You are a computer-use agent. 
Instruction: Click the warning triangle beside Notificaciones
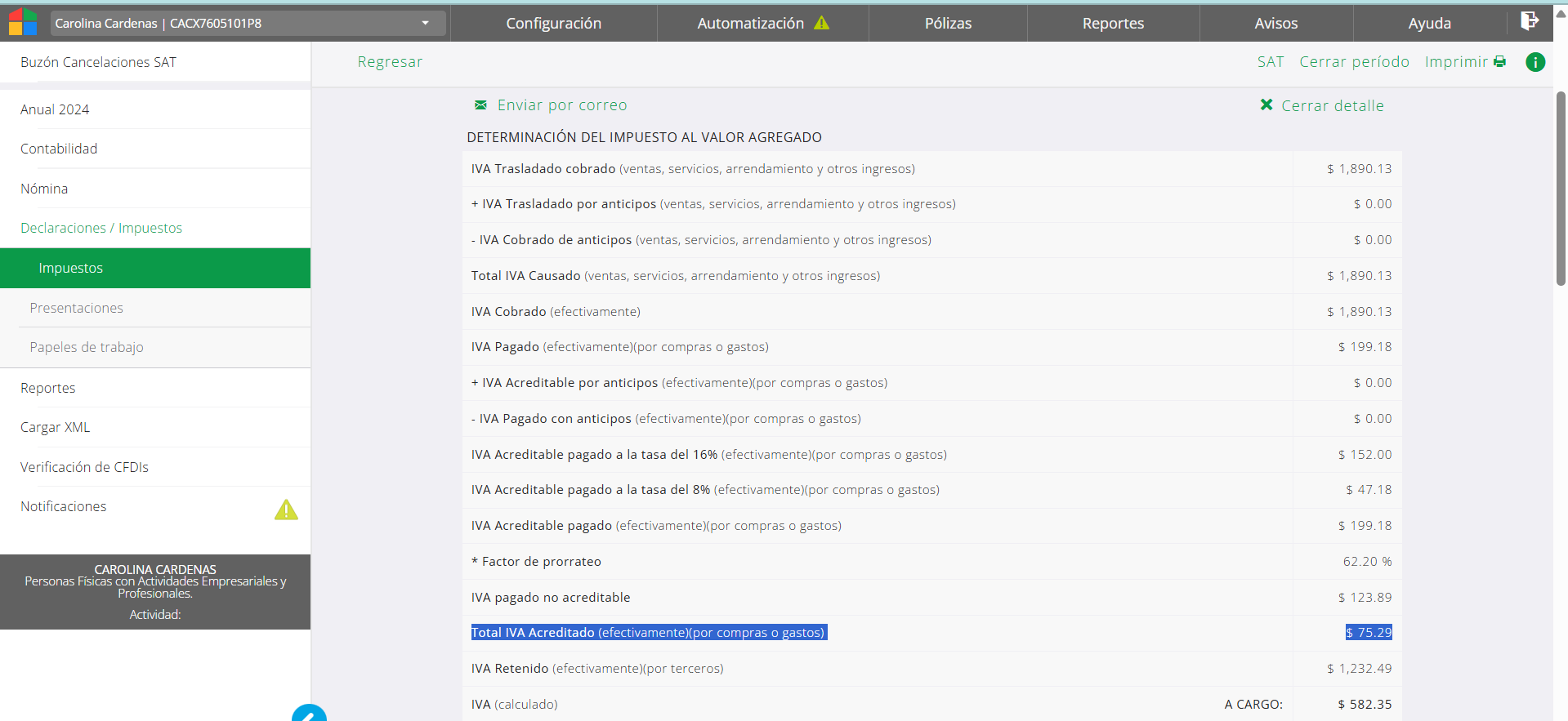coord(286,510)
